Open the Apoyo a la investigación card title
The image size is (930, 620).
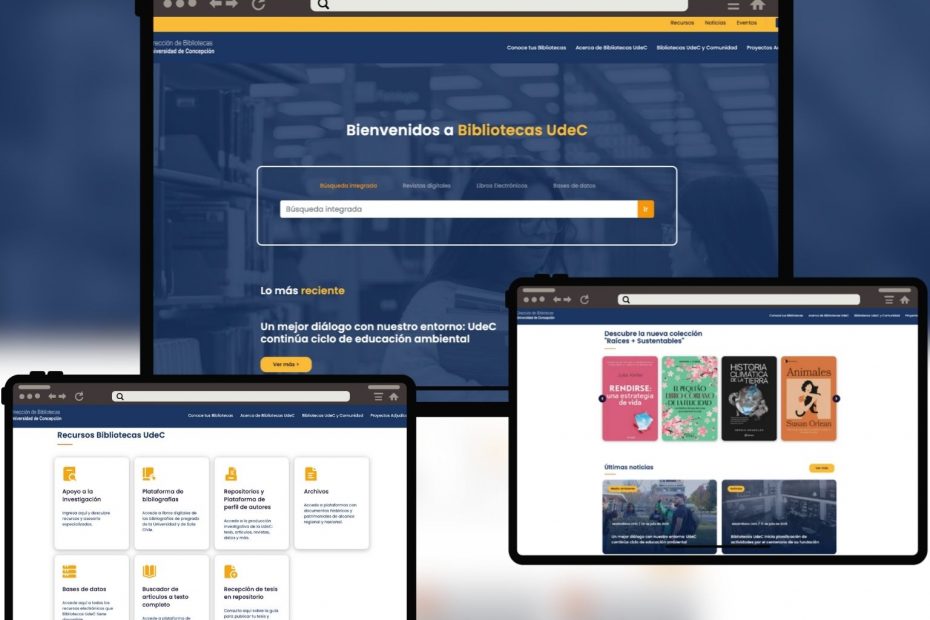81,495
